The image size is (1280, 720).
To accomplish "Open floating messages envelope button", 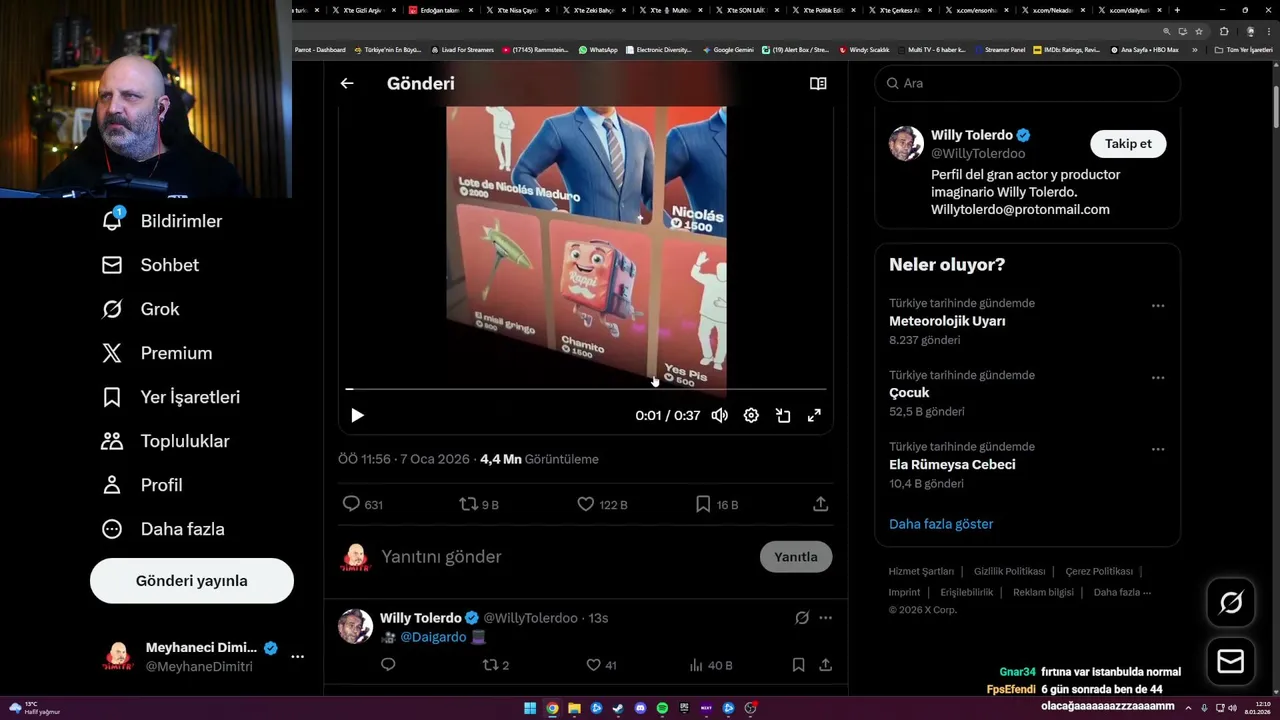I will [x=1231, y=662].
